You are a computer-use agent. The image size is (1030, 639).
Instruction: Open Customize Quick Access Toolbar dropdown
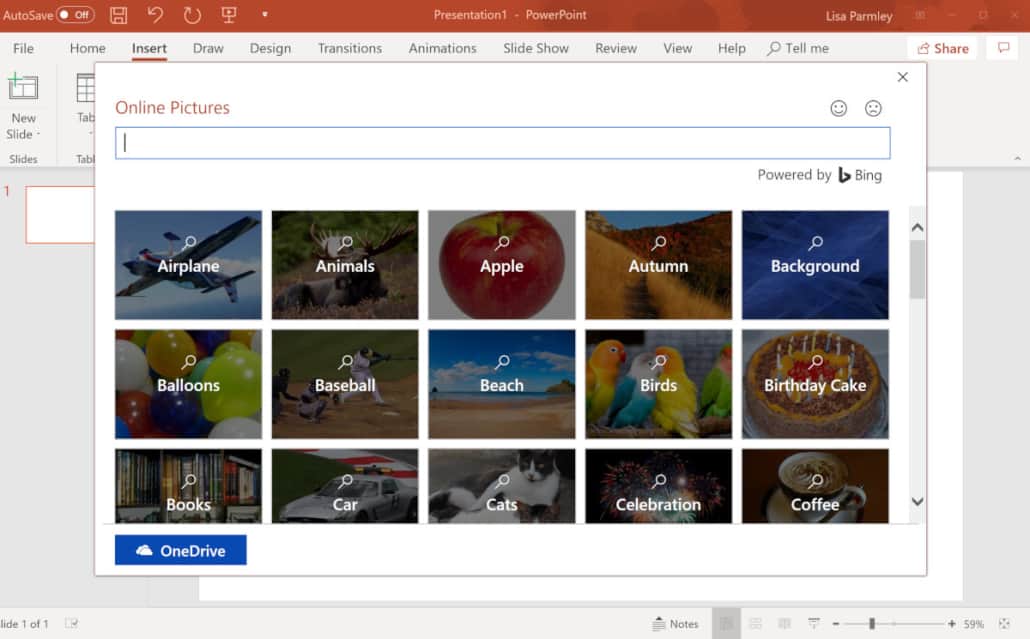264,14
